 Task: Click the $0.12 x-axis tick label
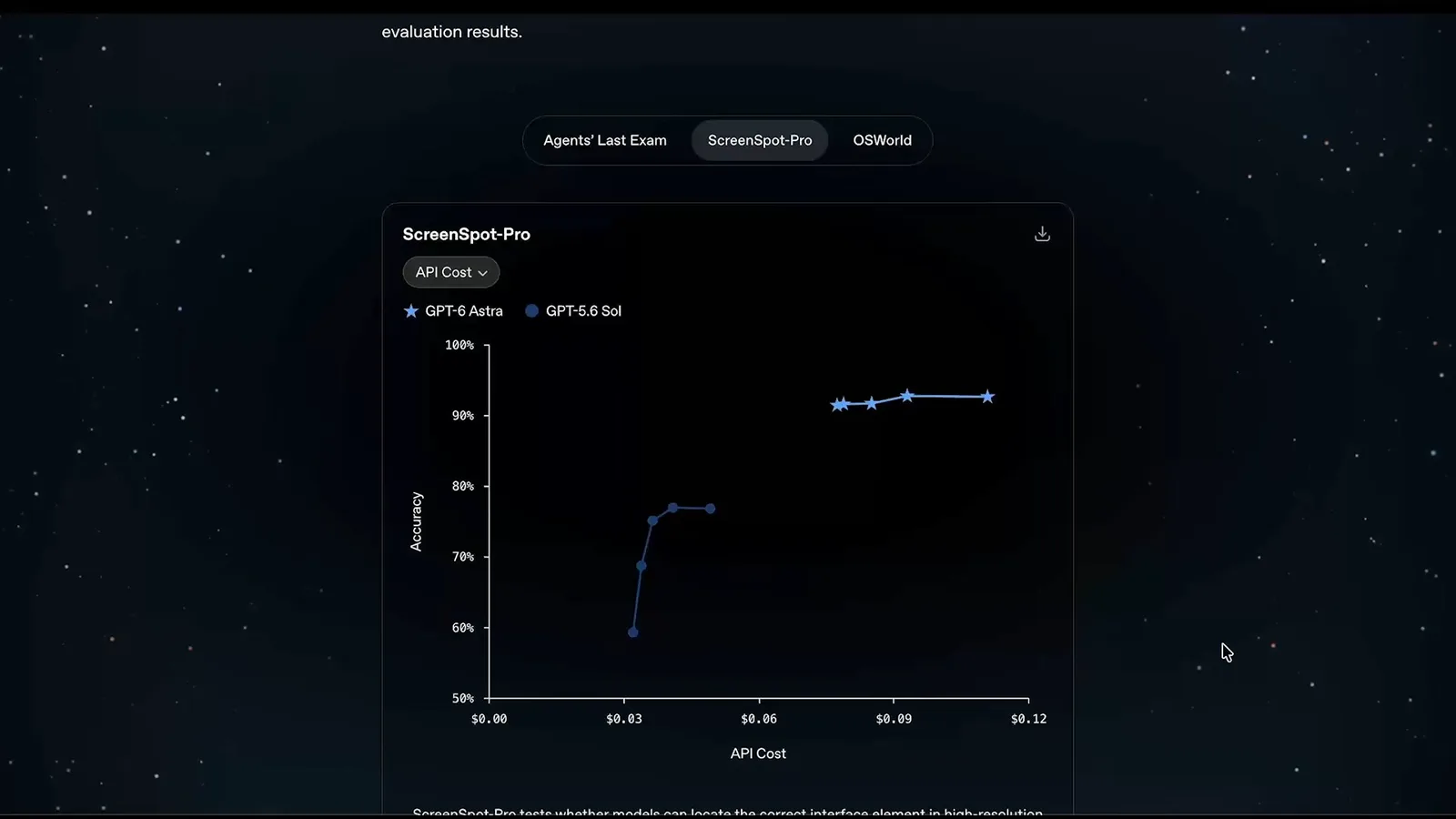click(1028, 719)
